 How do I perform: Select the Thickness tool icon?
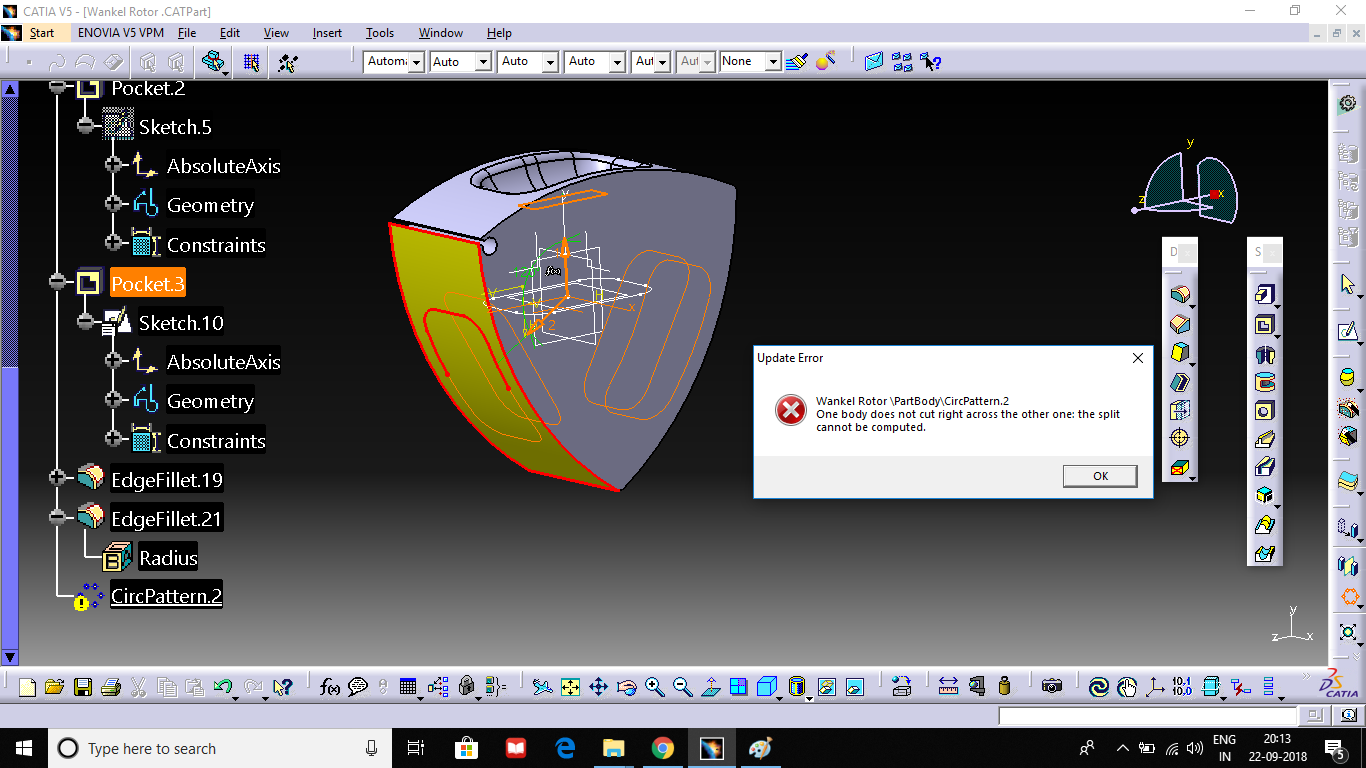click(1180, 409)
